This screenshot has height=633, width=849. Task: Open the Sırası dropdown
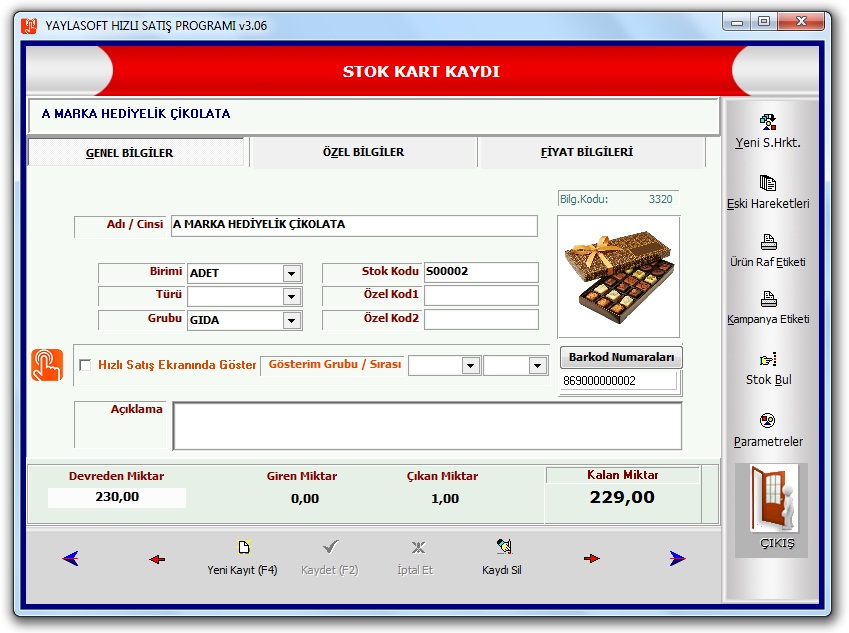point(537,366)
